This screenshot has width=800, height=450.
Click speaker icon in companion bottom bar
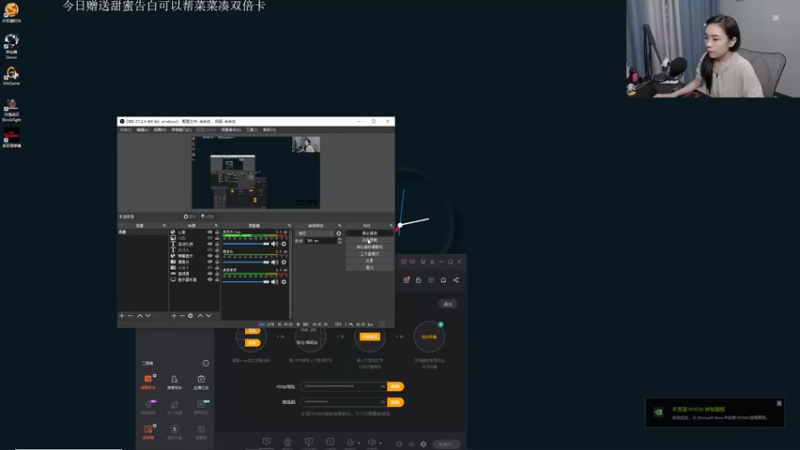click(x=371, y=443)
